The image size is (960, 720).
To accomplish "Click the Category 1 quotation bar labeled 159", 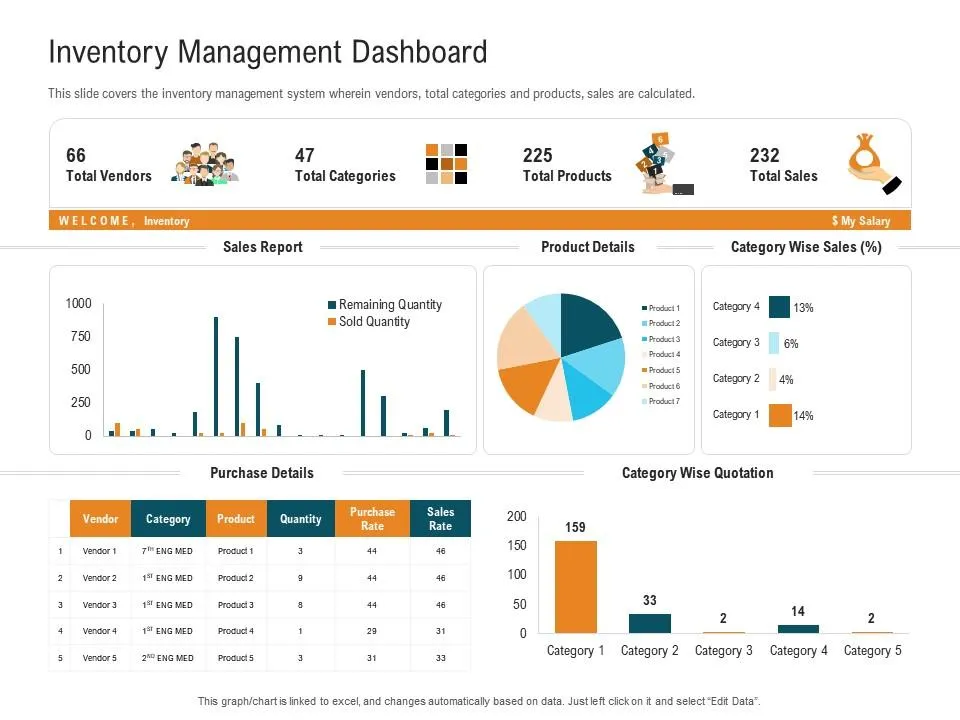I will point(576,587).
